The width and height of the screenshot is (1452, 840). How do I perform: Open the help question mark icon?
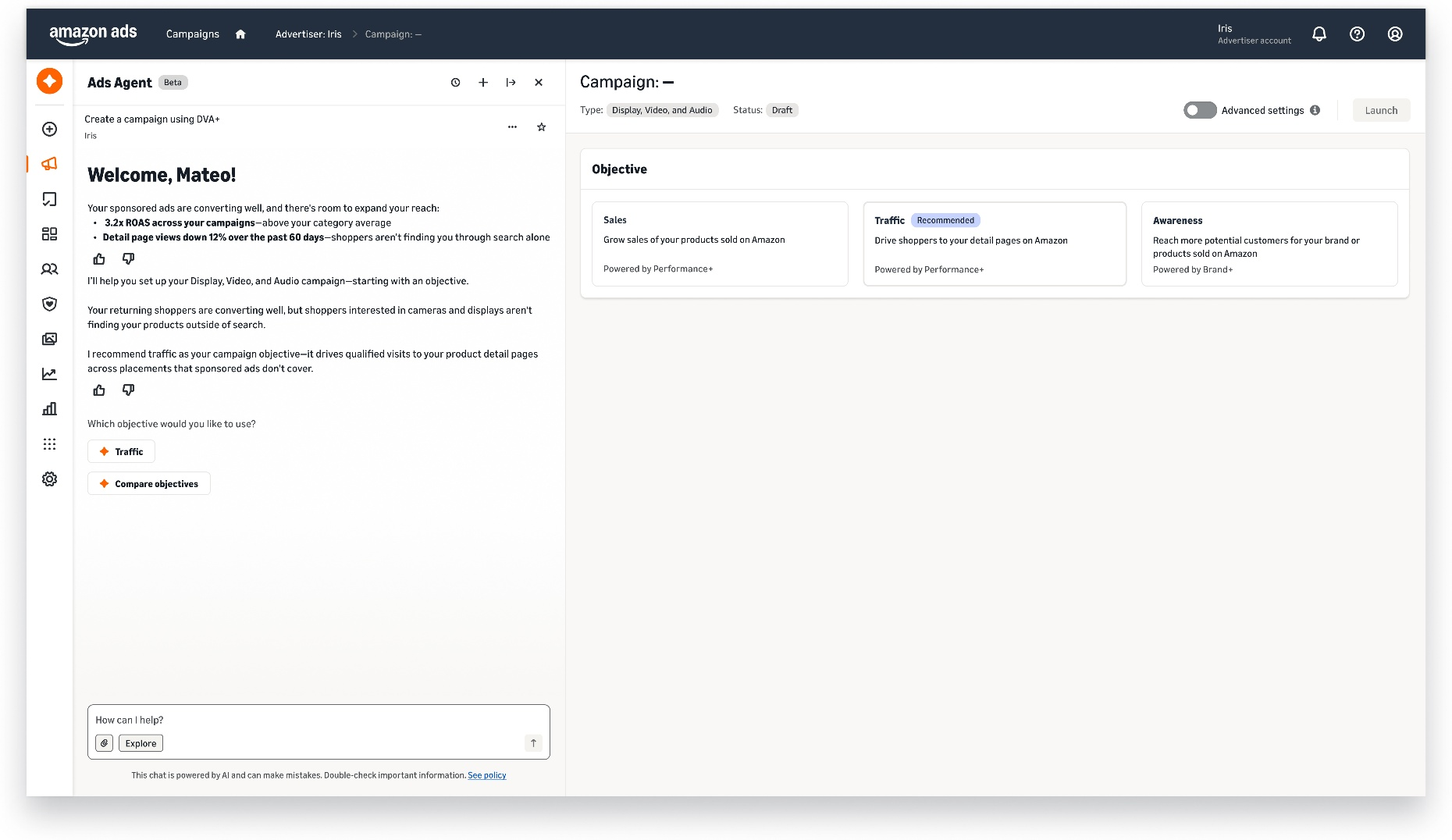pyautogui.click(x=1357, y=34)
